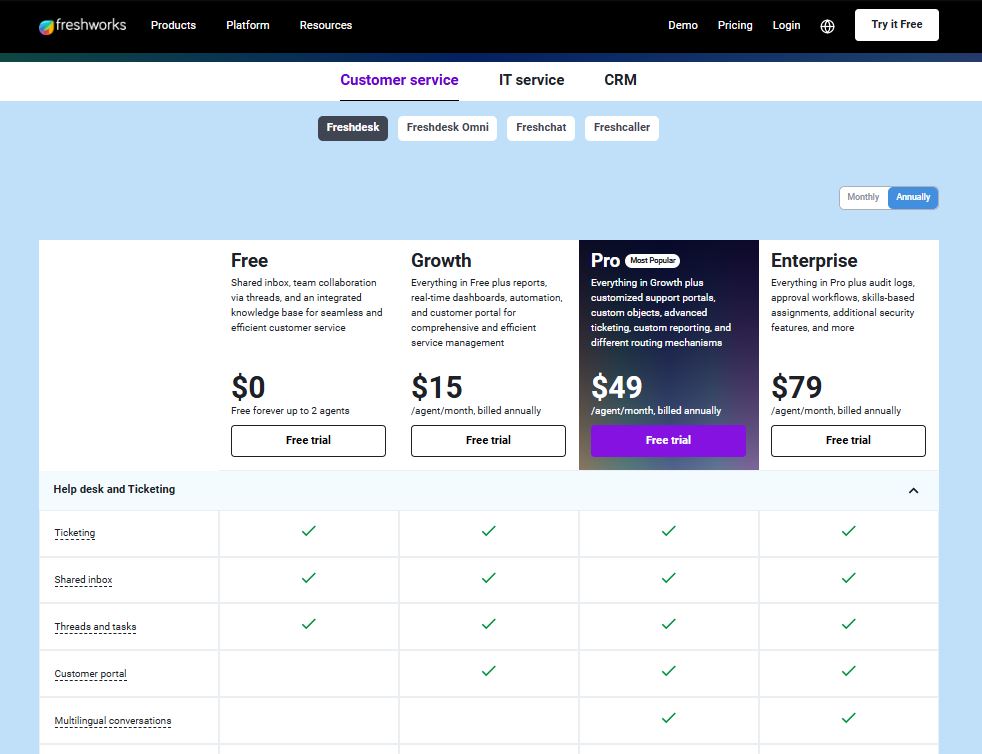This screenshot has width=982, height=754.
Task: Select the CRM tab
Action: (x=620, y=80)
